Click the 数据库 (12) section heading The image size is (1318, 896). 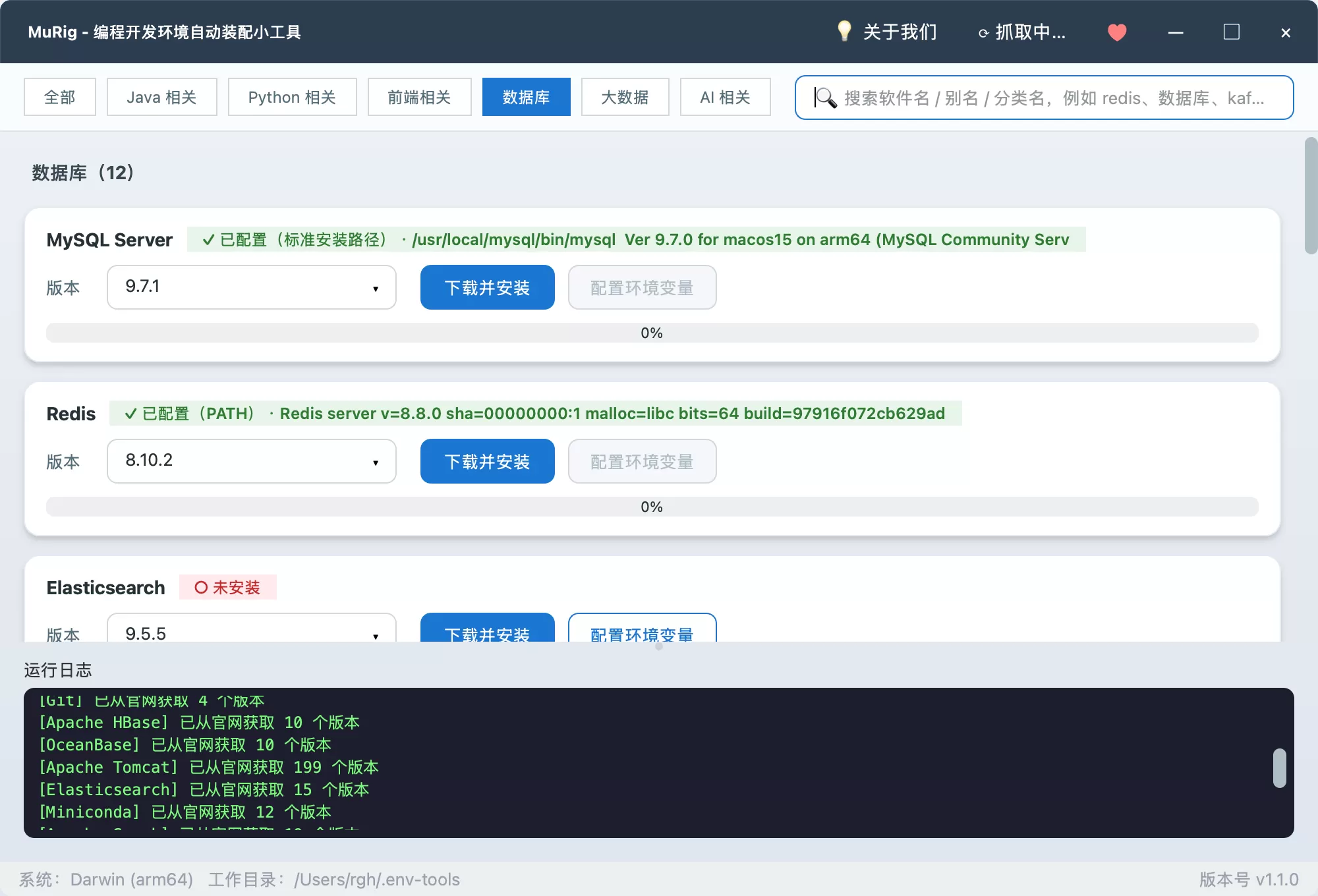pyautogui.click(x=83, y=173)
